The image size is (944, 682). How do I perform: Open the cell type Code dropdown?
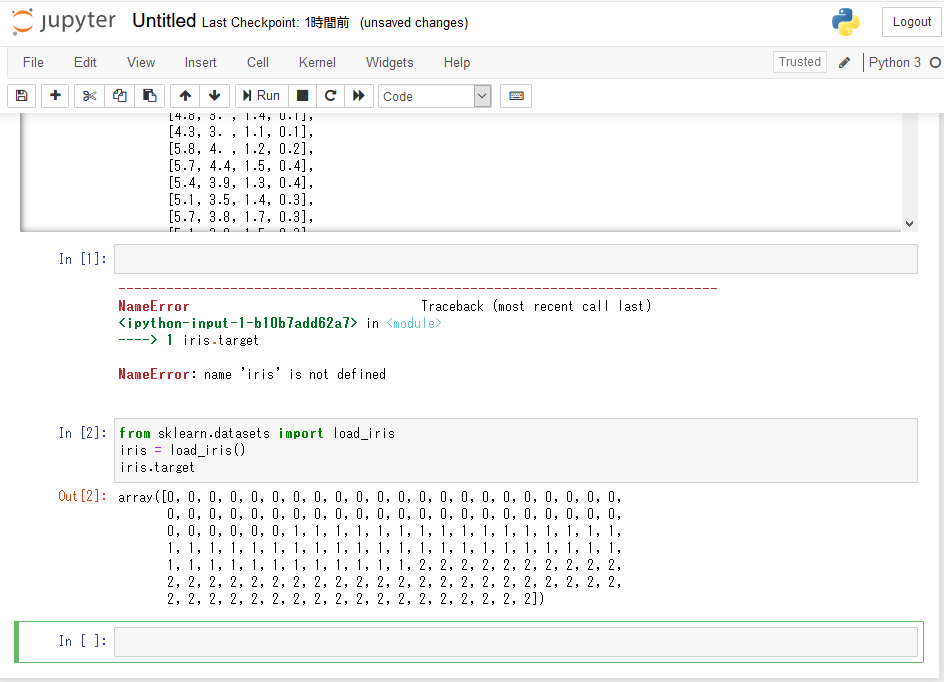pyautogui.click(x=435, y=96)
